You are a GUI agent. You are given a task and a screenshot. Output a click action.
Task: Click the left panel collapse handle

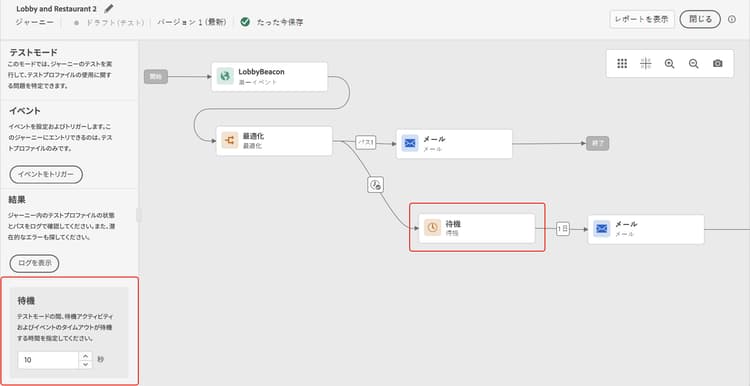(x=139, y=215)
